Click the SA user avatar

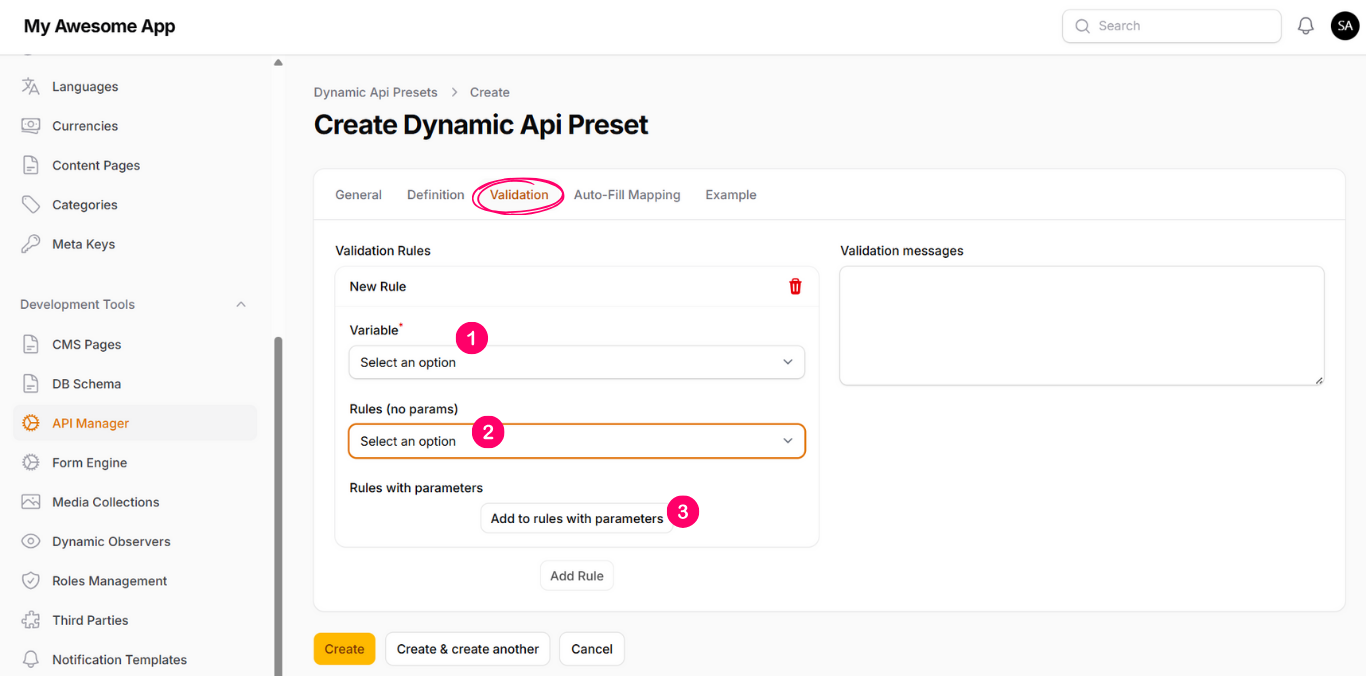coord(1344,26)
